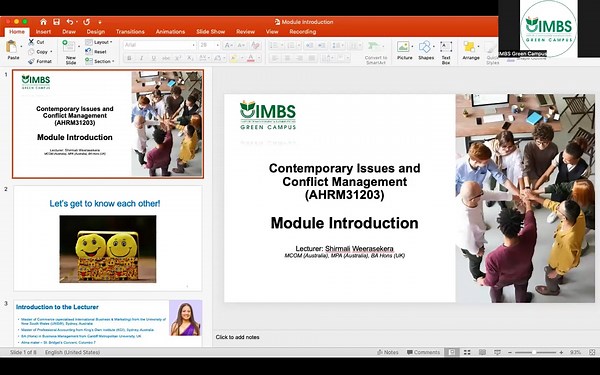Switch to the Animations tab
Viewport: 600px width, 375px height.
point(170,32)
